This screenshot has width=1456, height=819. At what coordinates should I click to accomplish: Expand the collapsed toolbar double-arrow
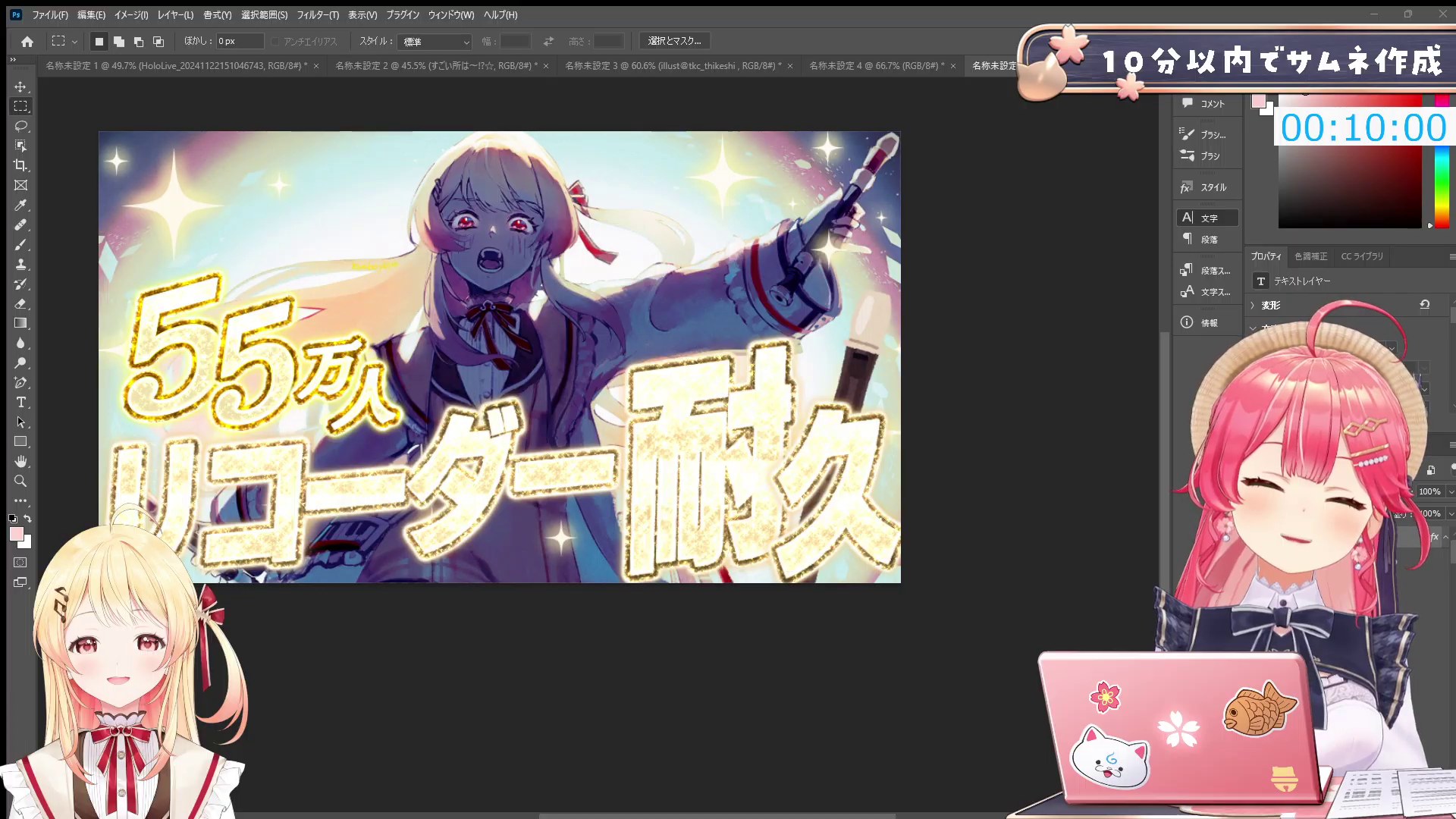point(13,59)
